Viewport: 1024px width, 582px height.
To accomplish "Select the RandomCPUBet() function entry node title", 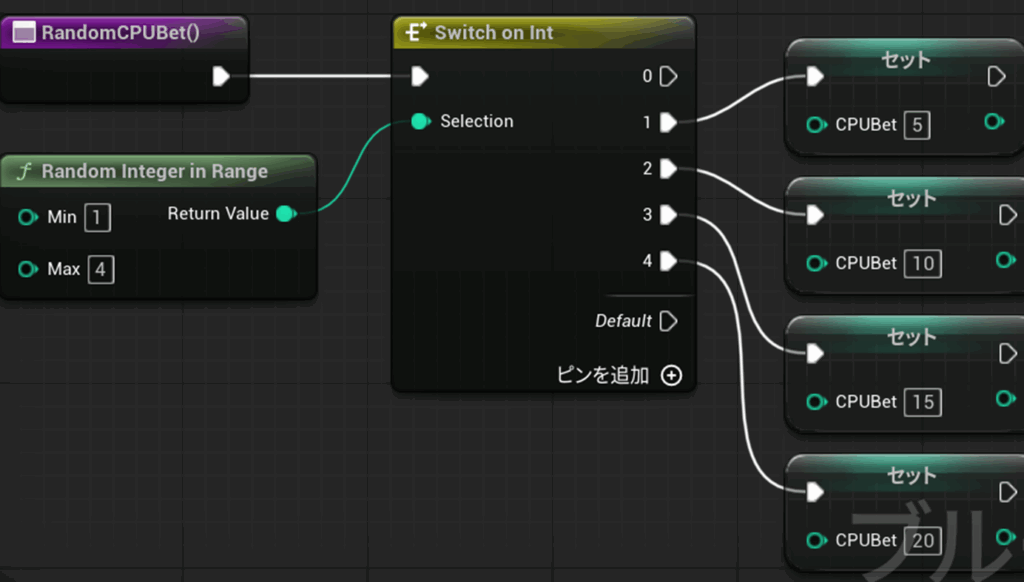I will coord(120,33).
